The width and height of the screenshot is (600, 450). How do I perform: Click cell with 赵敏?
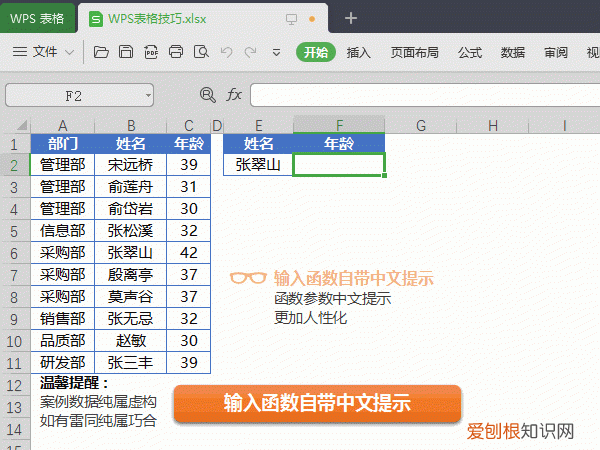130,341
